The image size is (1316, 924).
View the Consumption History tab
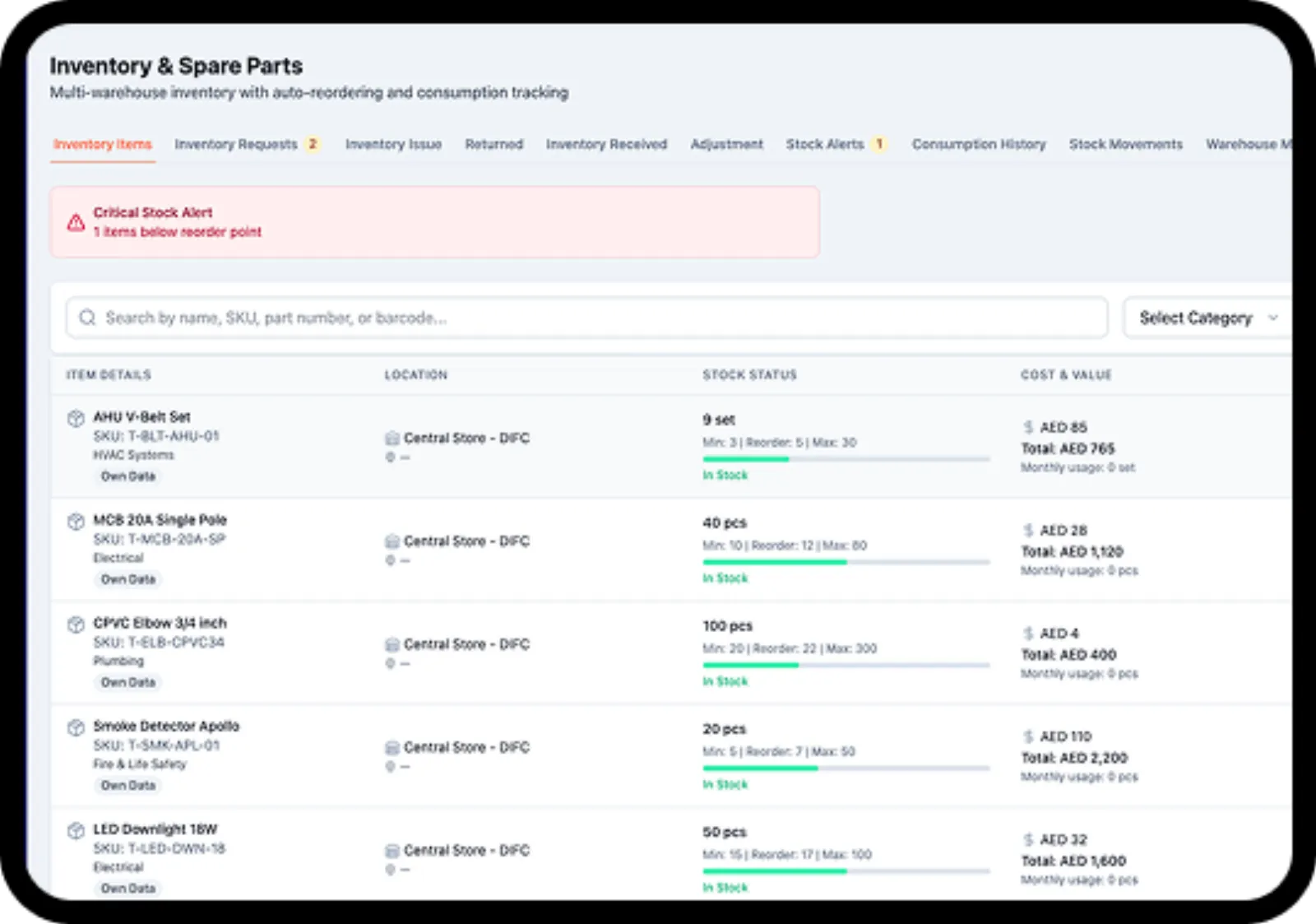[979, 144]
